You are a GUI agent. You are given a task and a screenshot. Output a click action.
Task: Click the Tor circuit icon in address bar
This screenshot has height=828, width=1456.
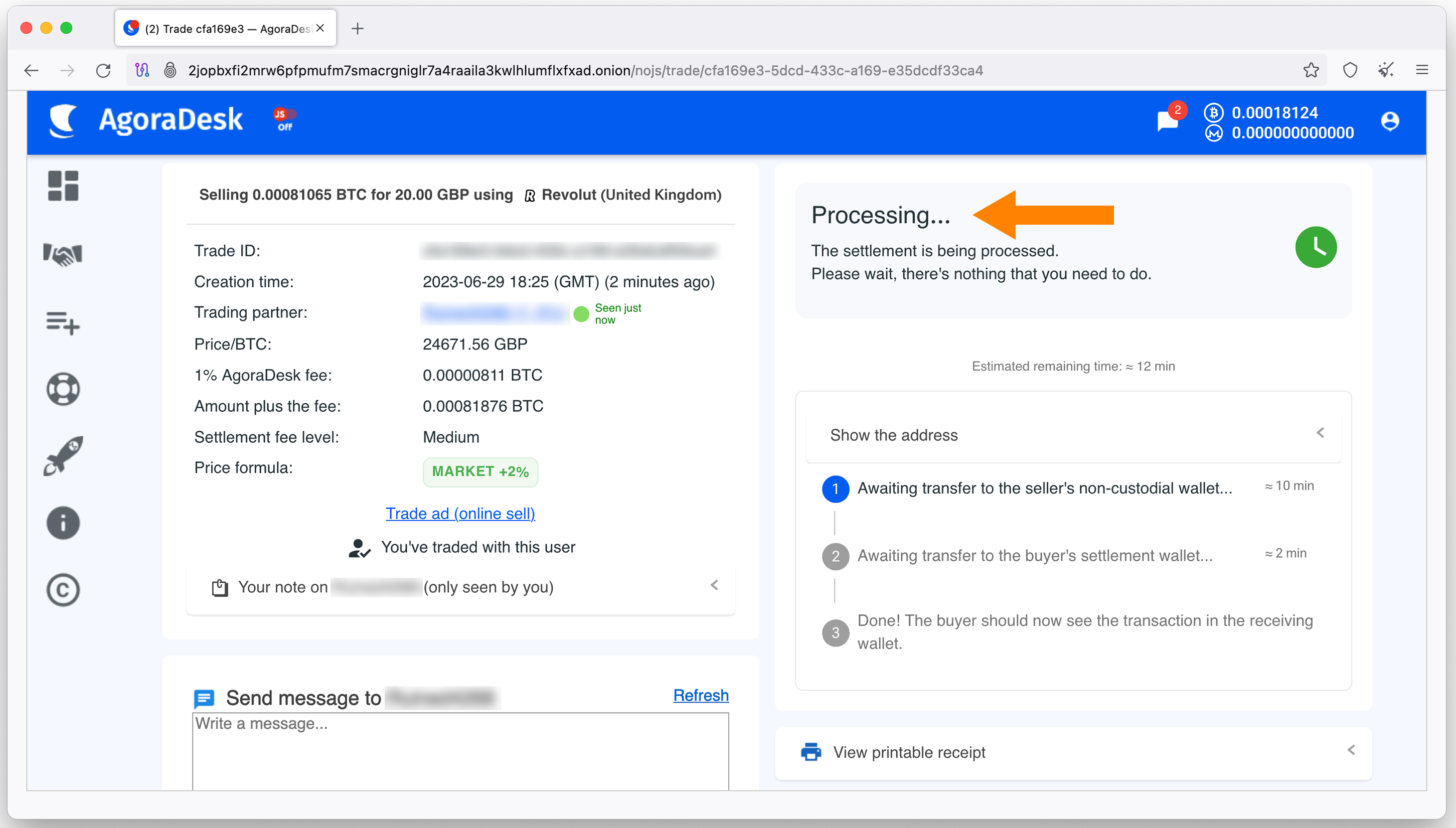click(x=142, y=71)
